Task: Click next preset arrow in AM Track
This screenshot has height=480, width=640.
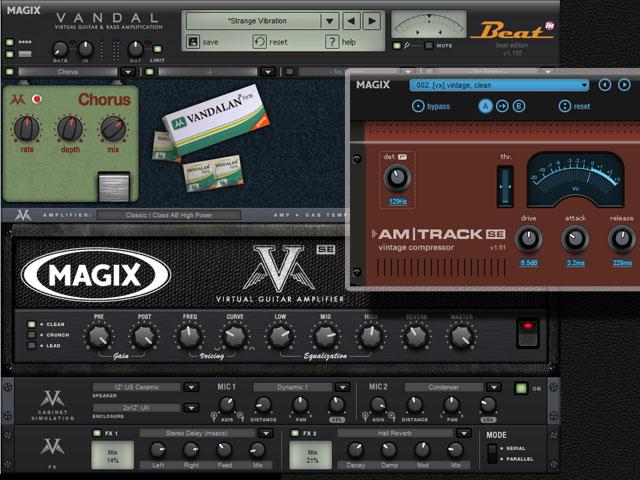Action: [x=624, y=85]
